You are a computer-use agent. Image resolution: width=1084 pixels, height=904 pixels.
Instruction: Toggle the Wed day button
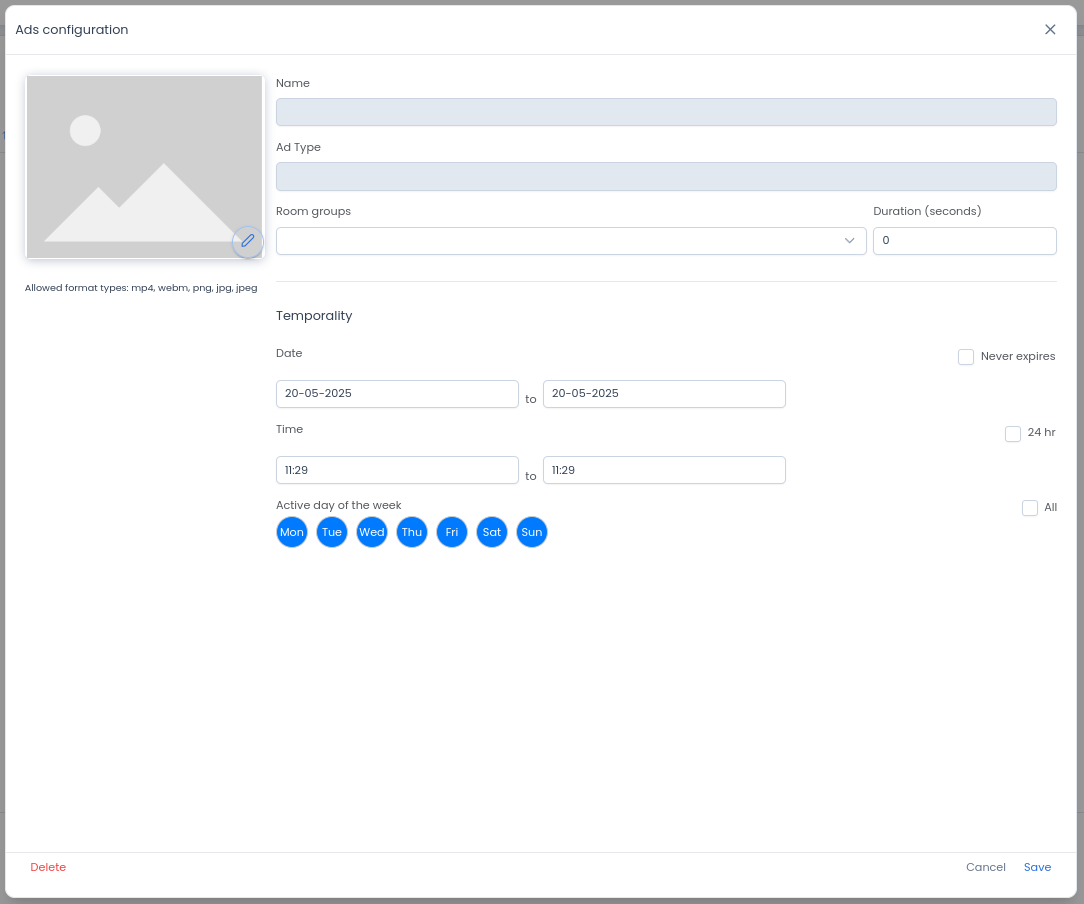pyautogui.click(x=372, y=532)
